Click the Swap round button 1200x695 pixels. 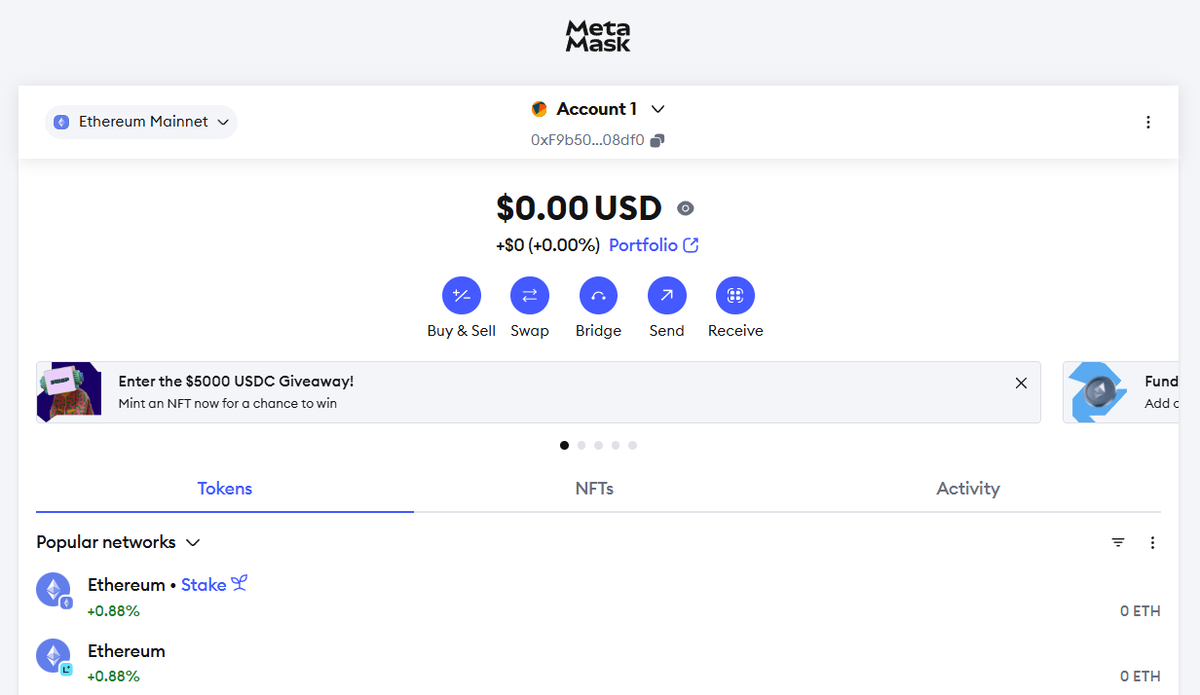(530, 296)
